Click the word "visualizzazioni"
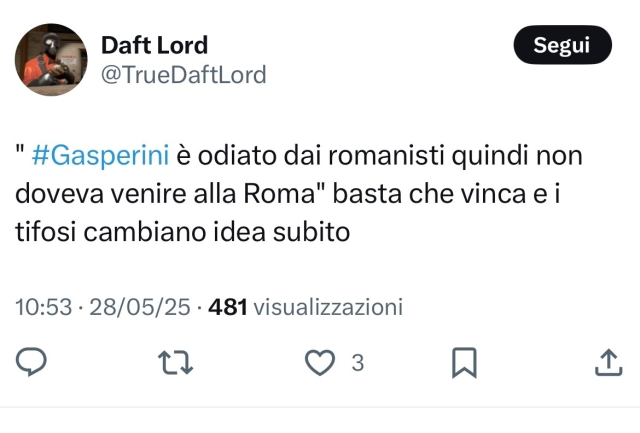The height and width of the screenshot is (433, 640). click(328, 307)
